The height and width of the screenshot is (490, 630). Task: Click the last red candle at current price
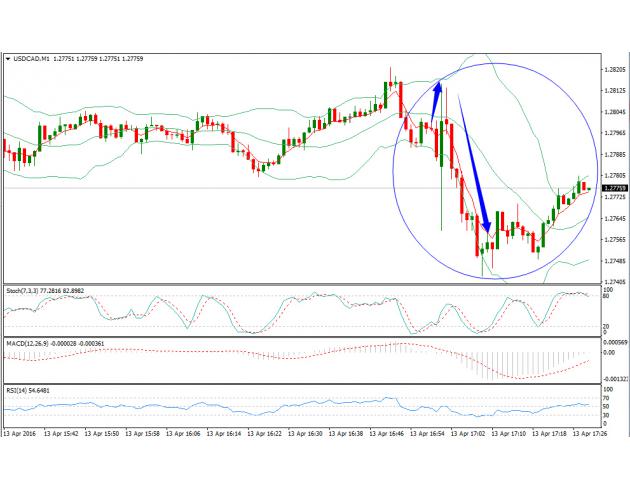click(583, 185)
